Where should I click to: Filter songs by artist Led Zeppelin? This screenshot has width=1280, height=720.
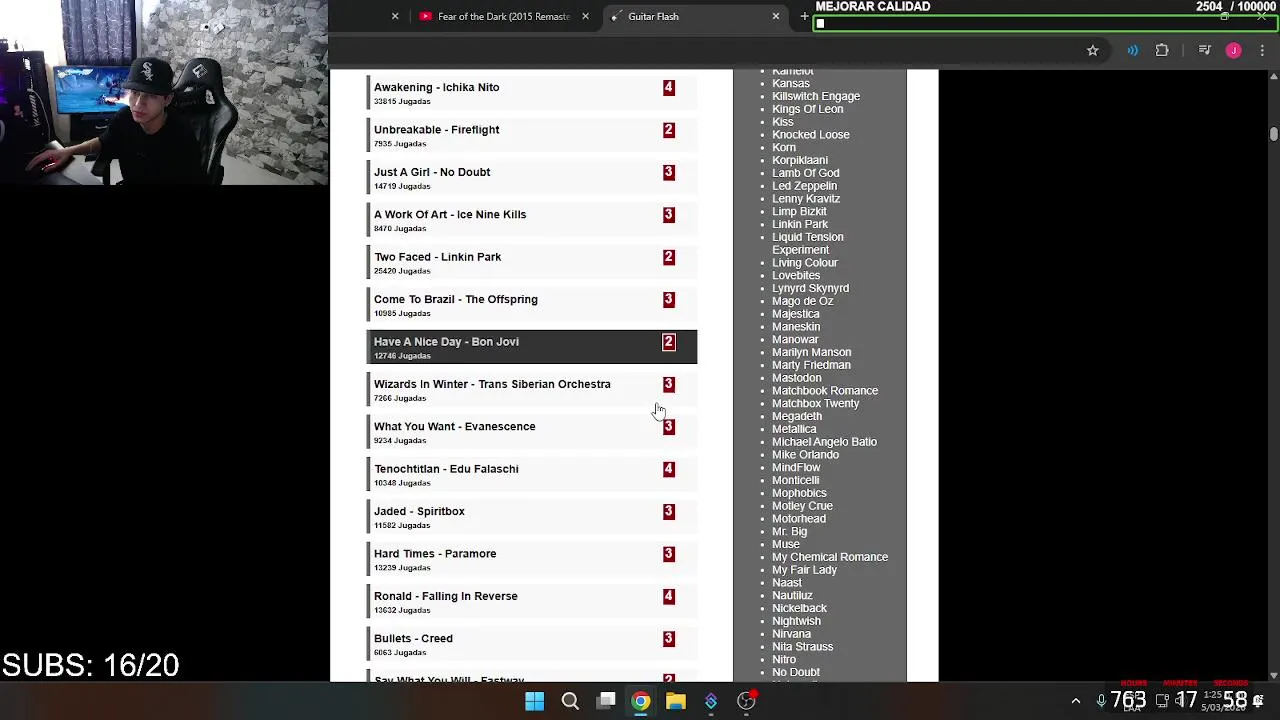pos(804,186)
